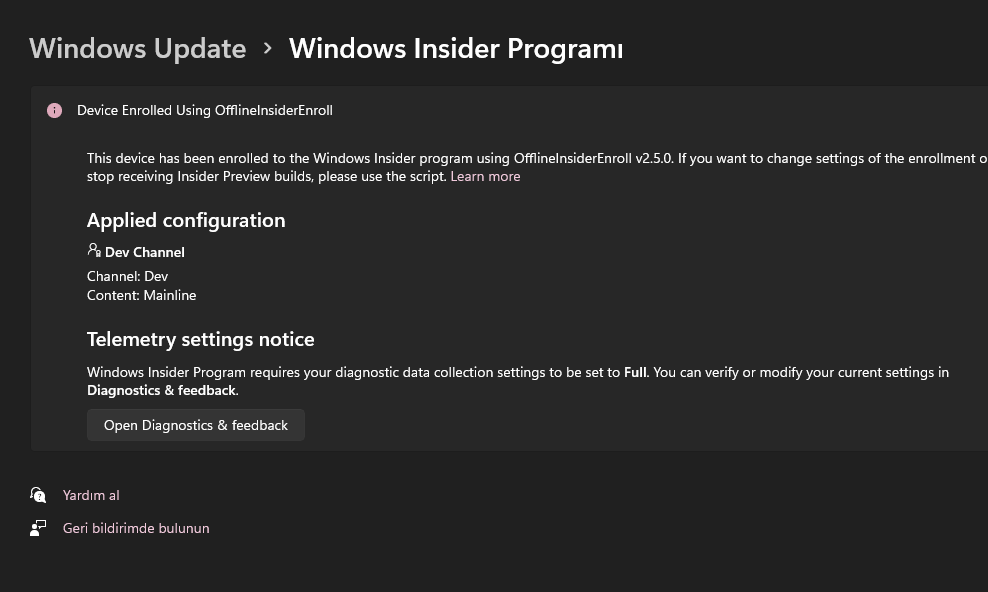The image size is (988, 592).
Task: Click the Content: Mainline line
Action: (141, 295)
